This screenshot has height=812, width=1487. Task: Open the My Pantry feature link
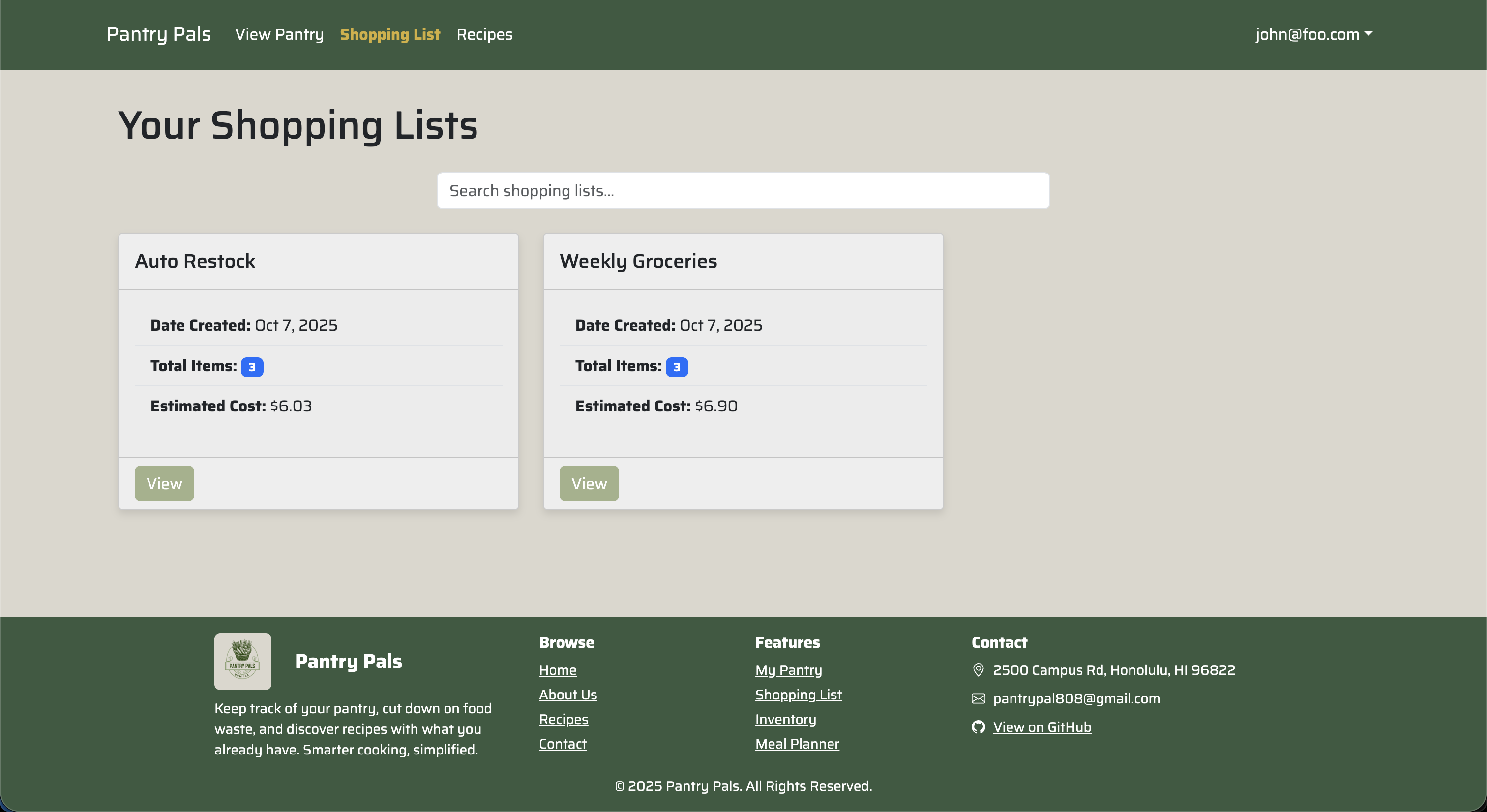click(789, 670)
